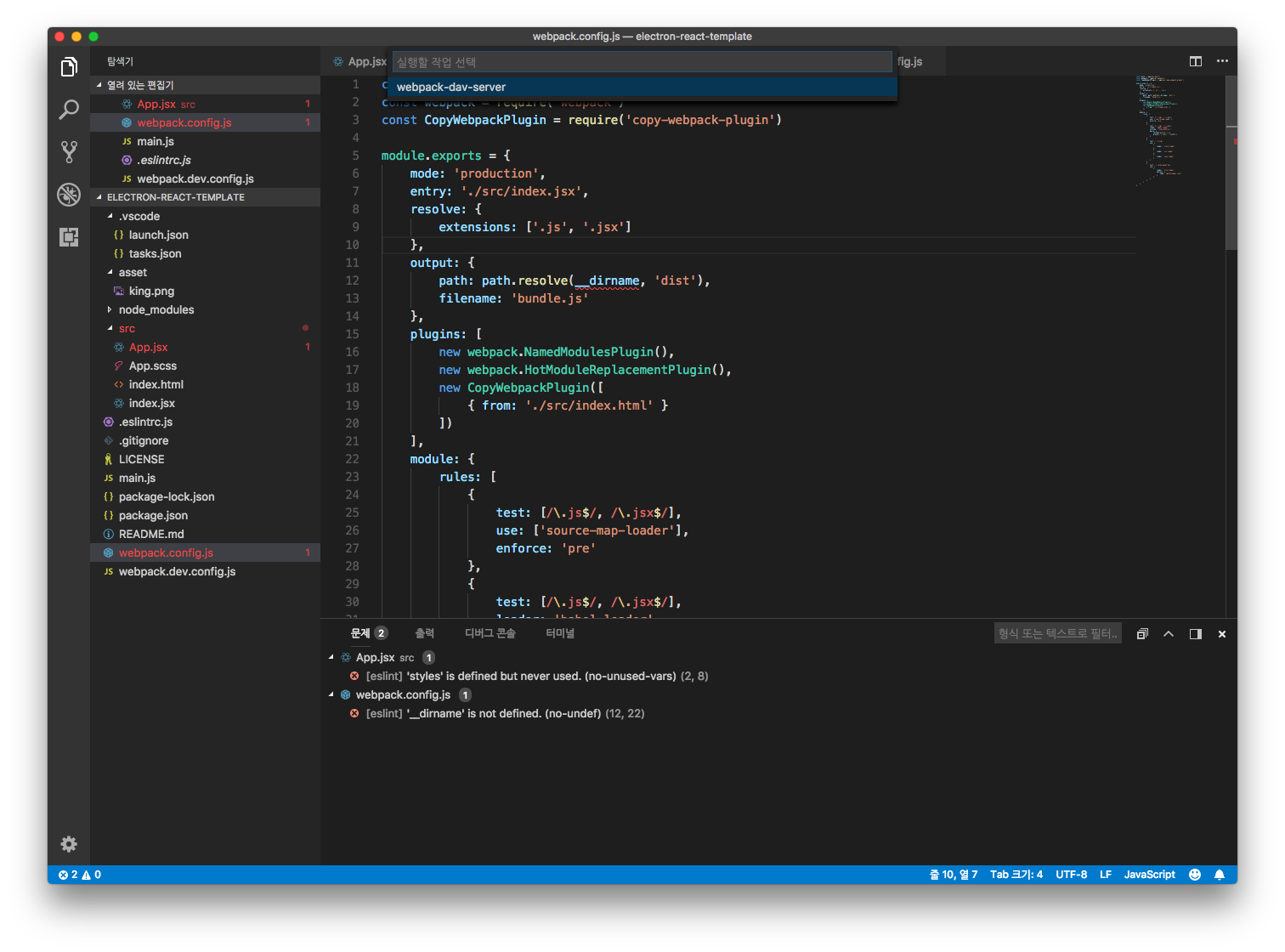Change language mode via JavaScript
Screen dimensions: 1285x952
pyautogui.click(x=1149, y=875)
